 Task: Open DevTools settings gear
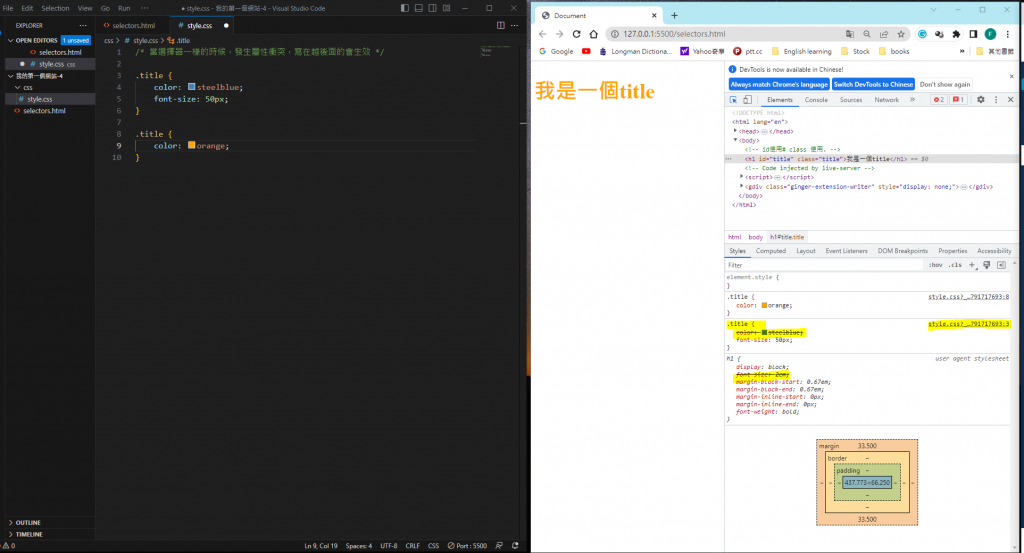pyautogui.click(x=980, y=100)
